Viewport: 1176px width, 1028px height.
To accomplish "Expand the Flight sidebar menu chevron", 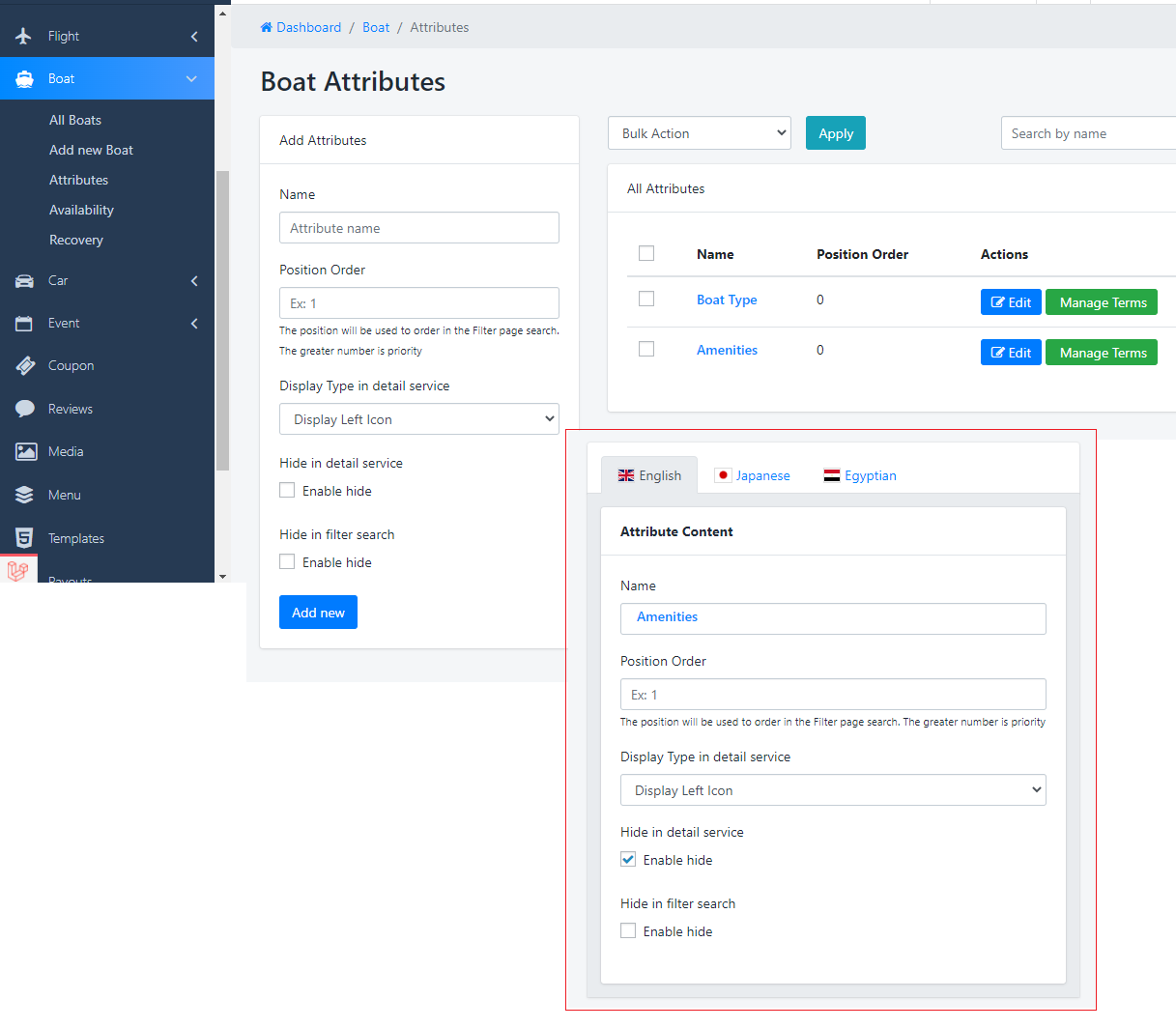I will pyautogui.click(x=194, y=37).
